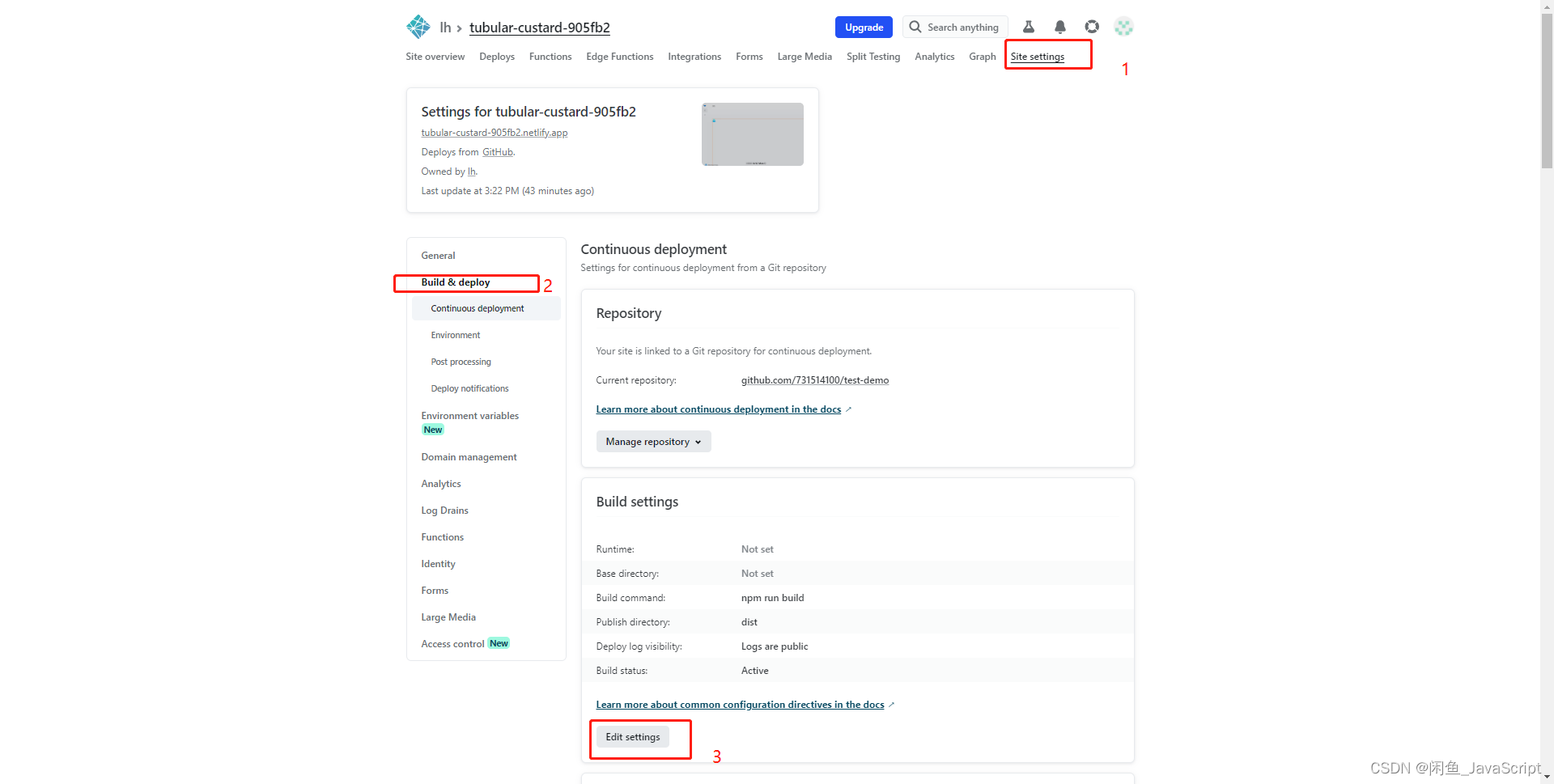The height and width of the screenshot is (784, 1554).
Task: Open the Functions tab in top navigation
Action: pos(550,57)
